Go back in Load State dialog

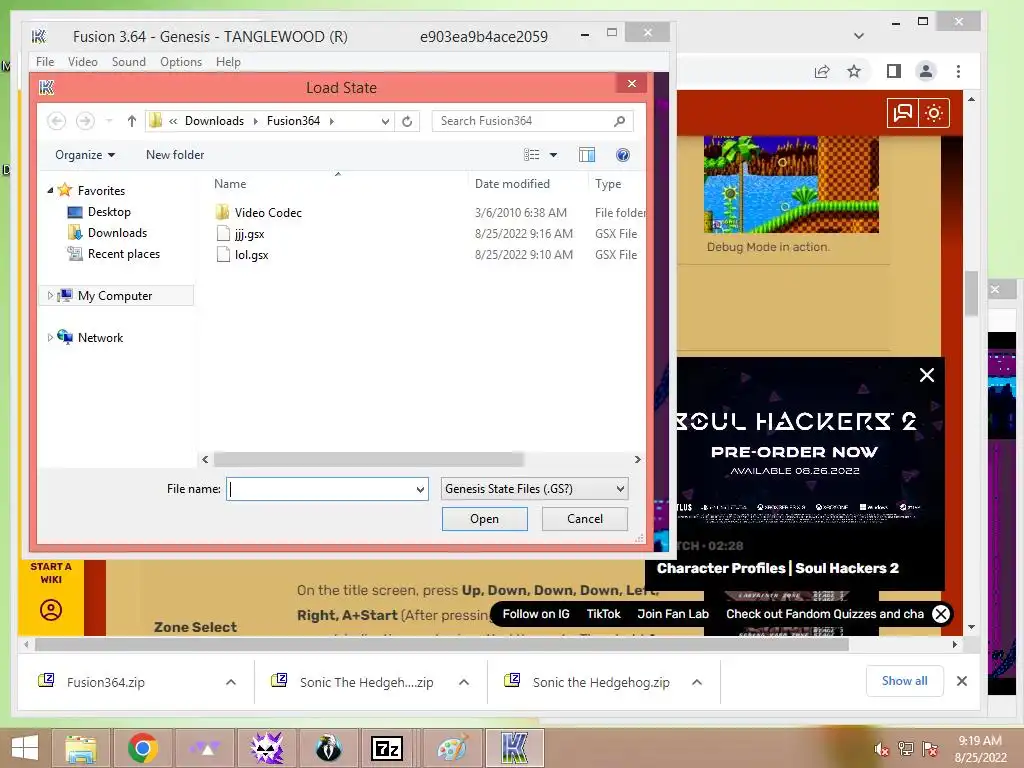57,121
